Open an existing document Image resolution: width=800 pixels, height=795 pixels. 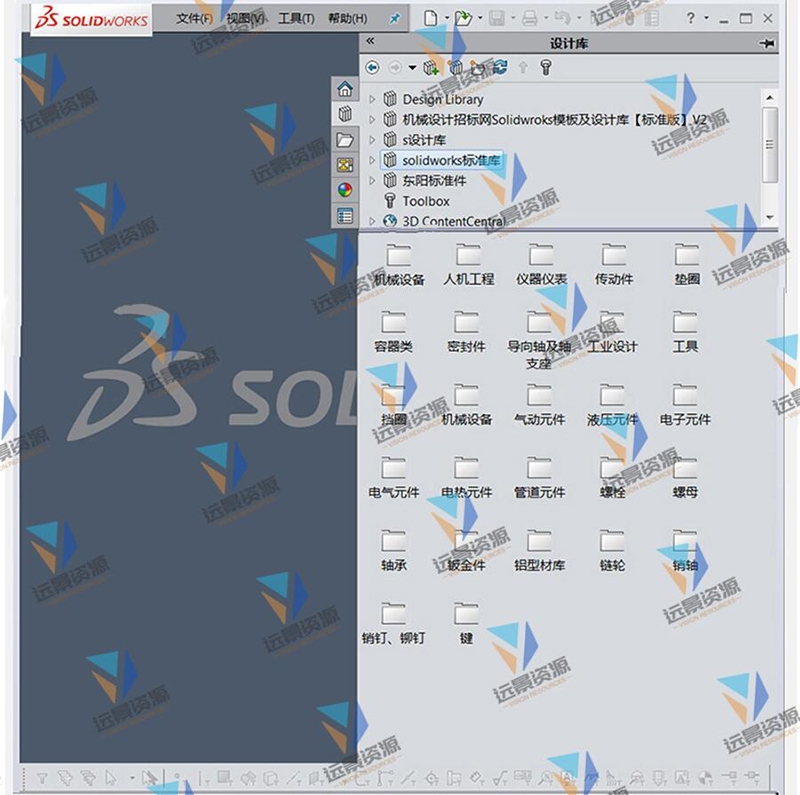(463, 18)
